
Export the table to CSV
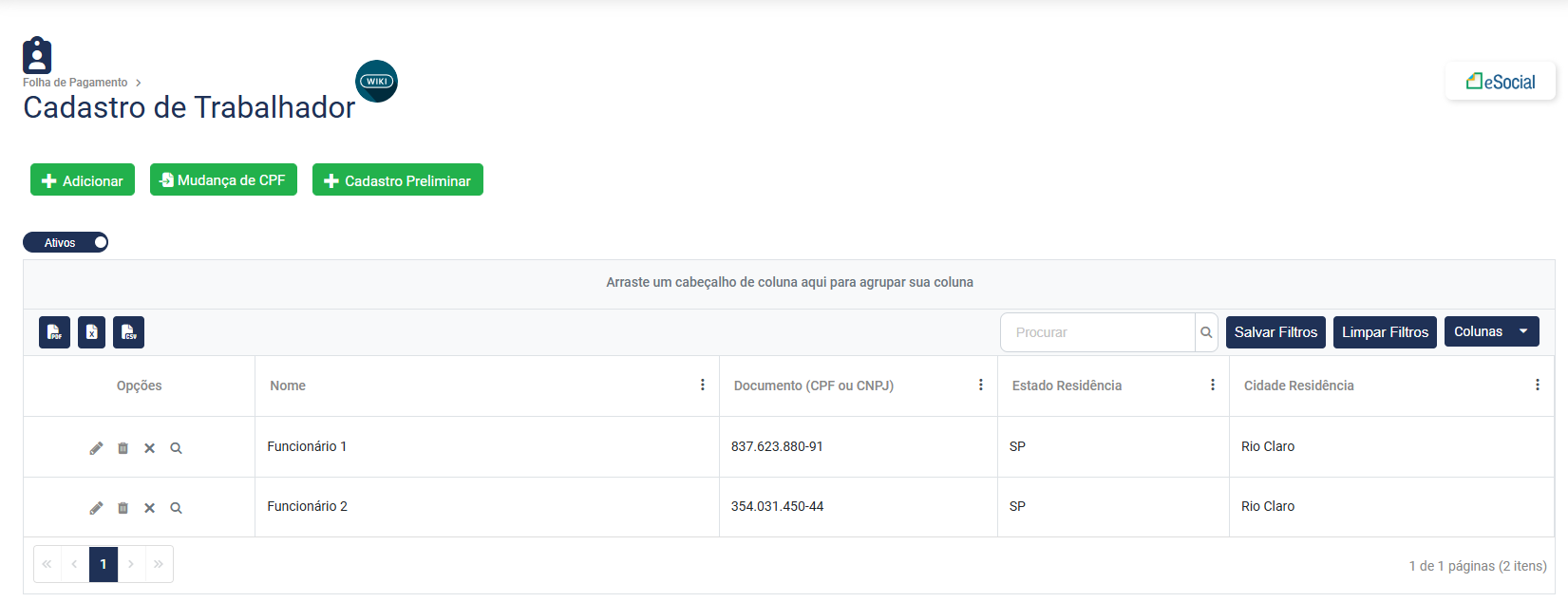point(128,332)
